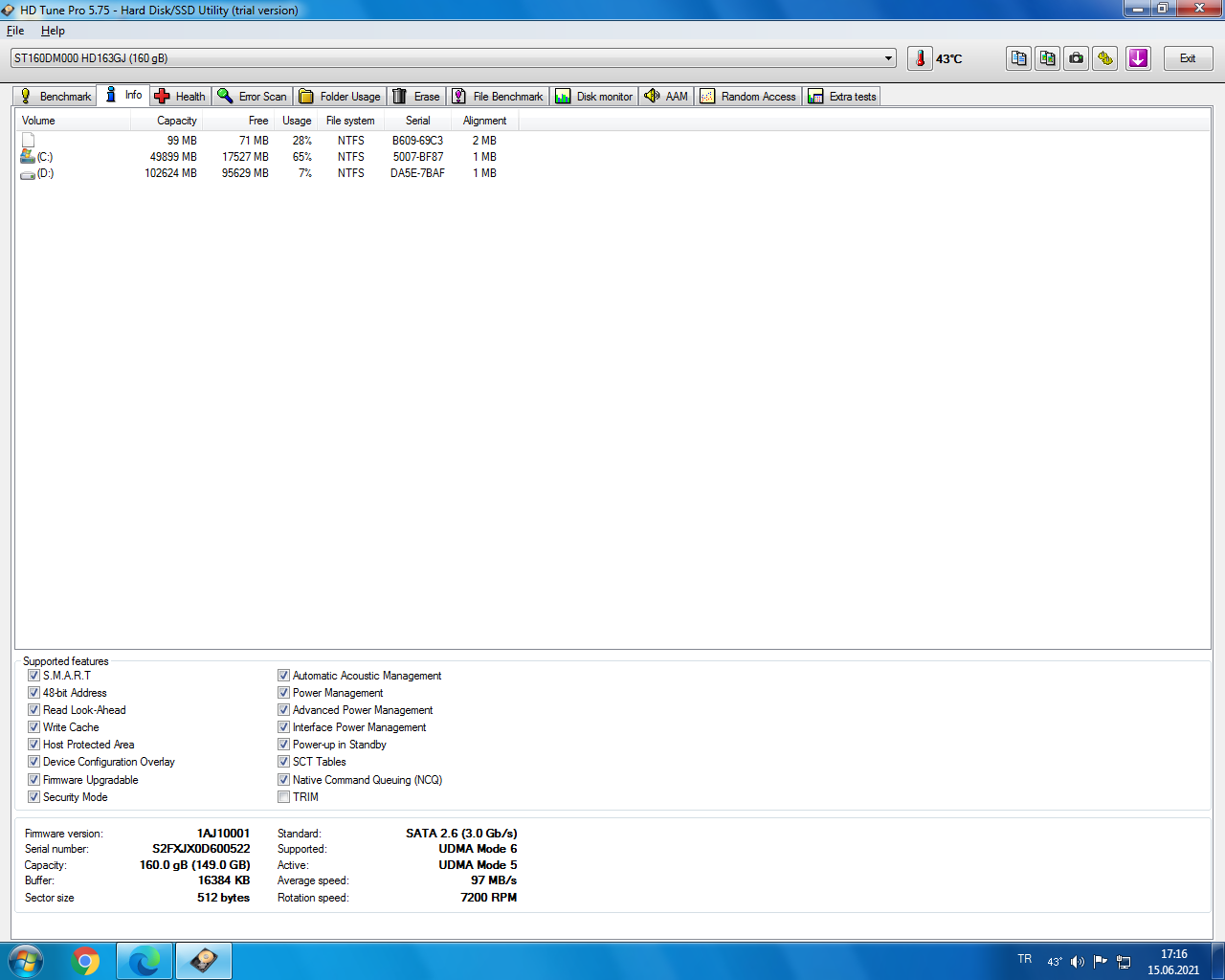Click the copy screenshot to clipboard icon
Viewport: 1225px width, 980px height.
coord(1048,58)
